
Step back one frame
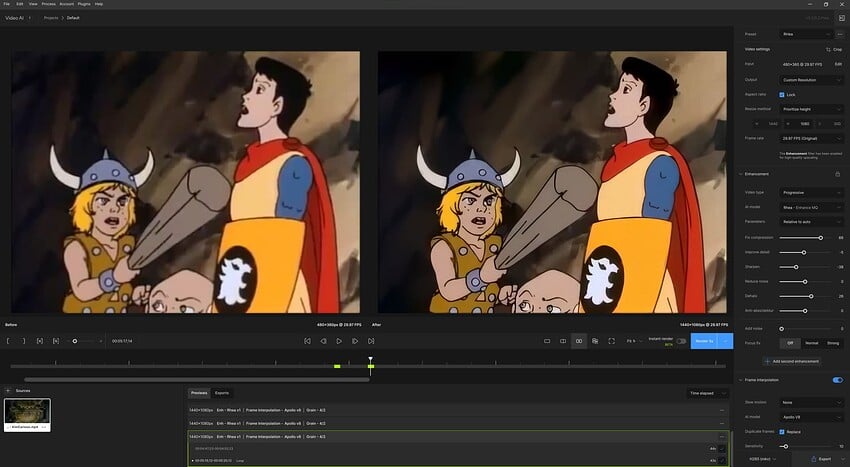coord(323,341)
